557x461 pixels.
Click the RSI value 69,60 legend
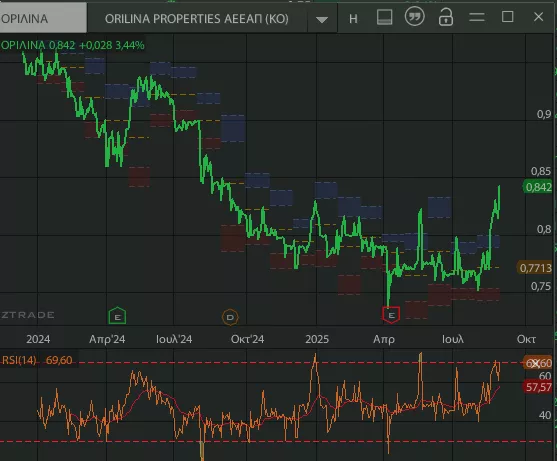[59, 360]
